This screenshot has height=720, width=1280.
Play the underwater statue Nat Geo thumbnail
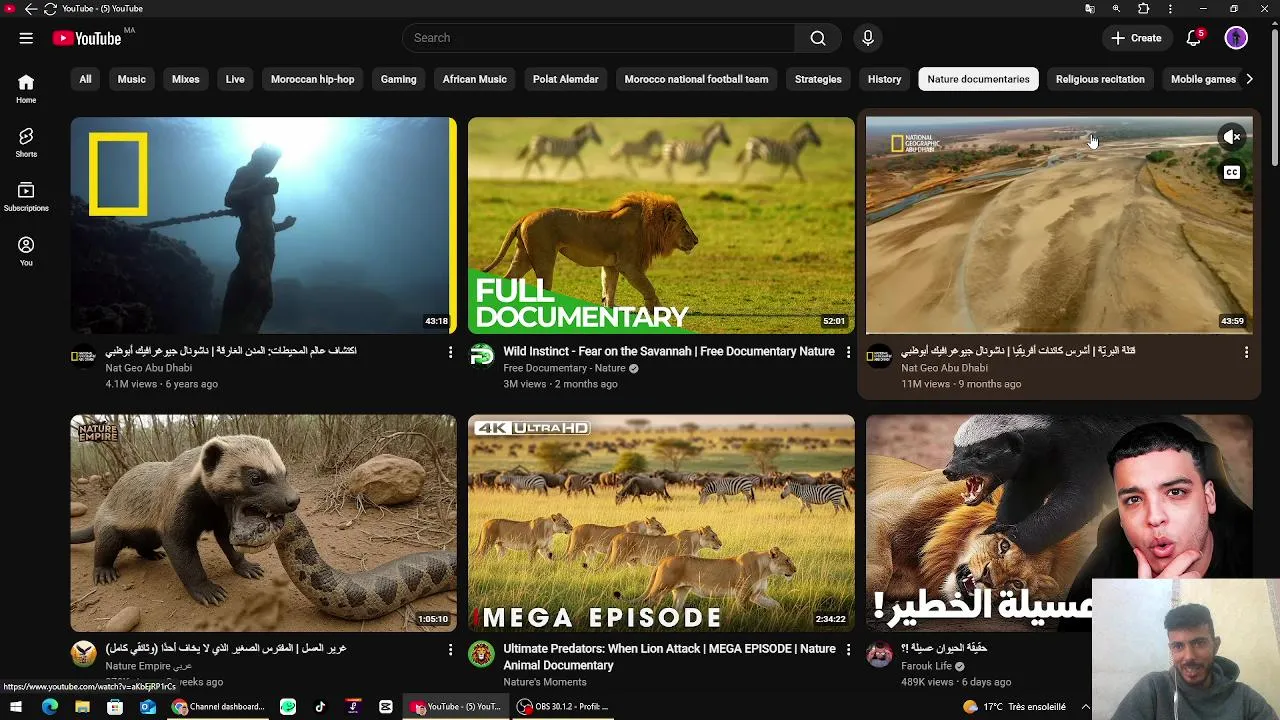tap(263, 225)
